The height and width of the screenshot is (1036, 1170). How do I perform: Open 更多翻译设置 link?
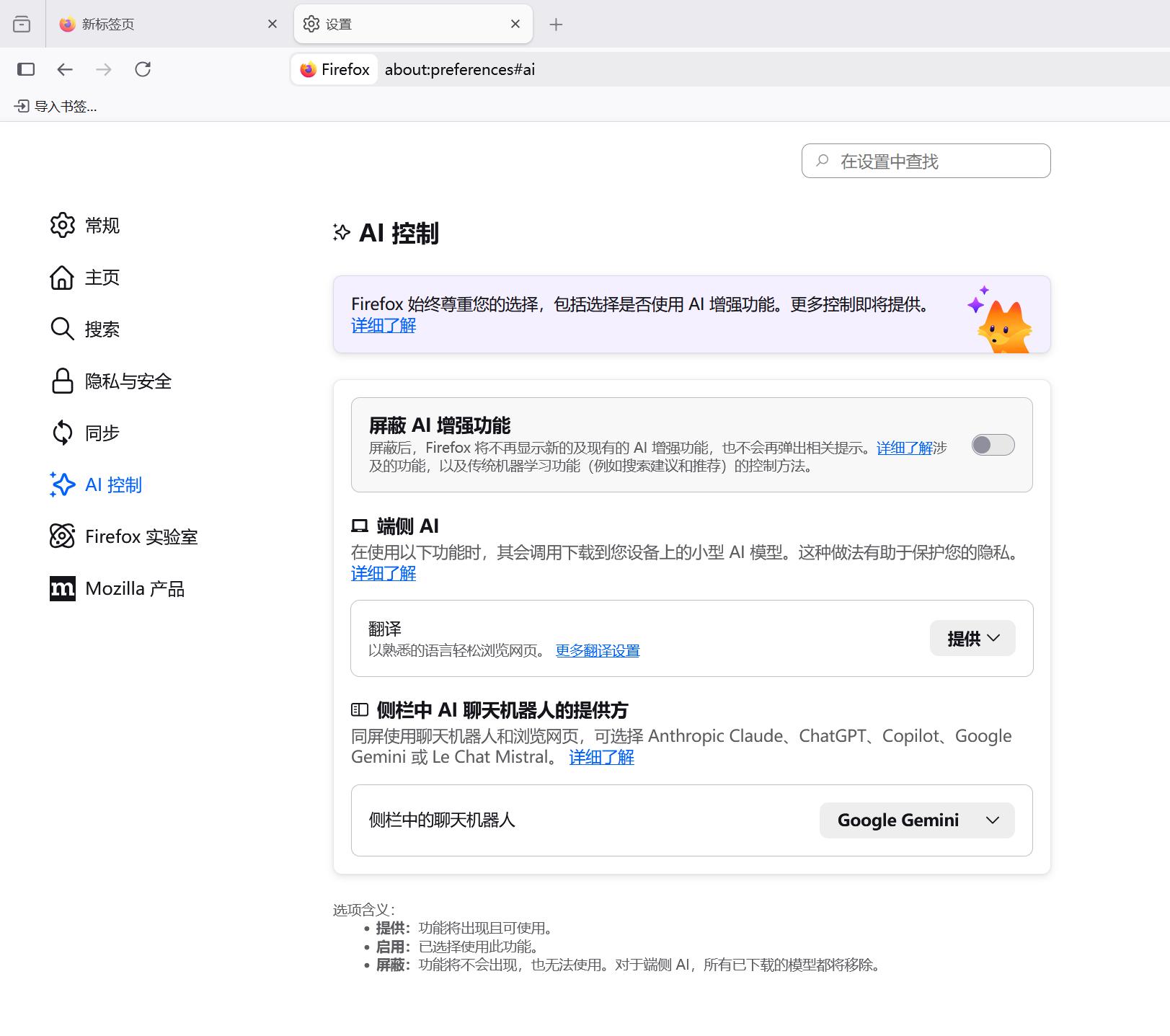[598, 650]
